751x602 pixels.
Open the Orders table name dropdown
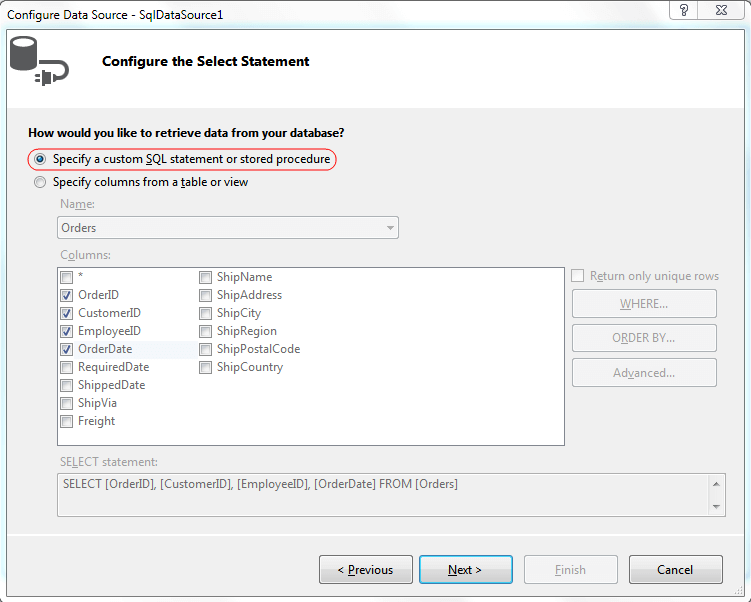pyautogui.click(x=228, y=227)
